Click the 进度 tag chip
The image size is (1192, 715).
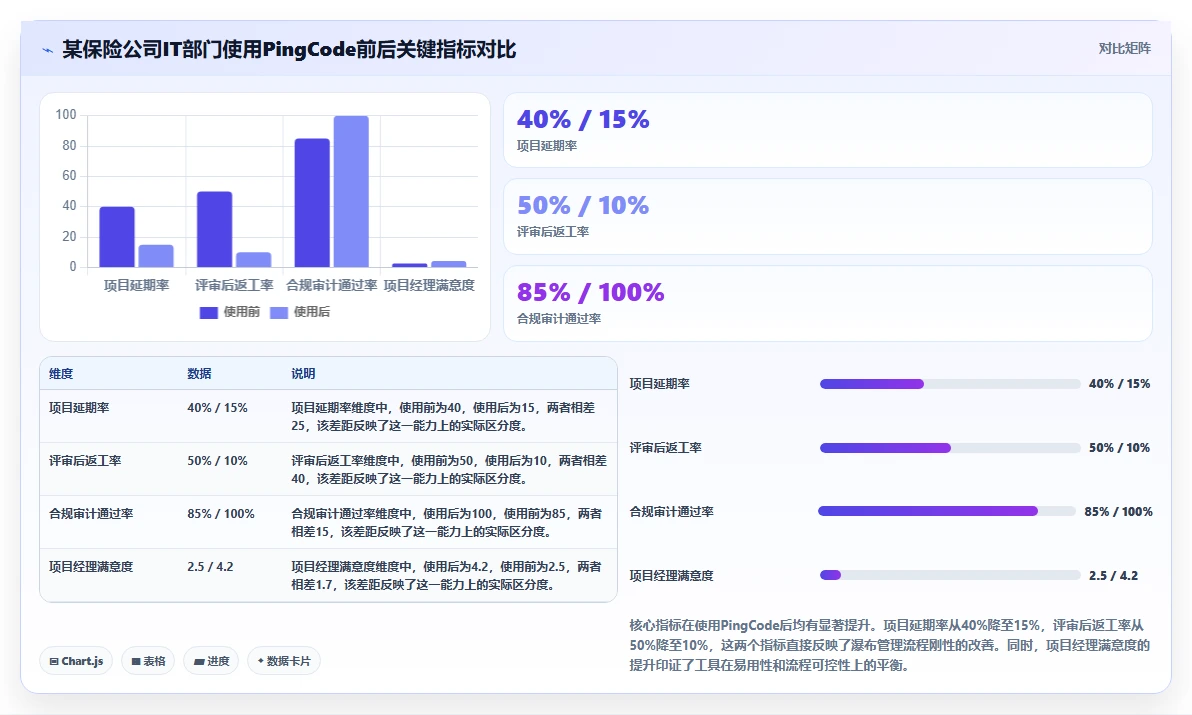(x=211, y=661)
